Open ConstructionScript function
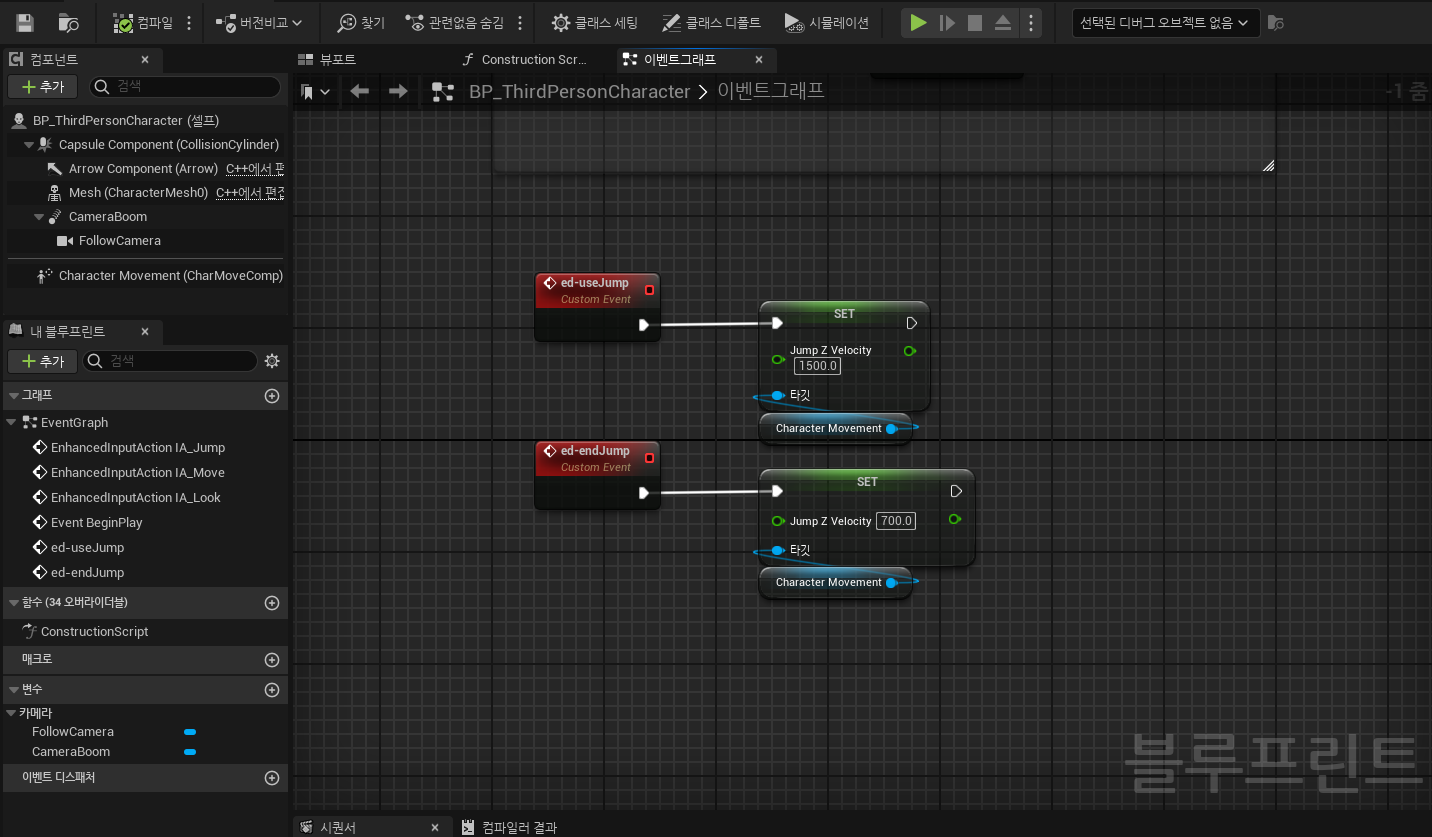The width and height of the screenshot is (1432, 837). pyautogui.click(x=95, y=632)
